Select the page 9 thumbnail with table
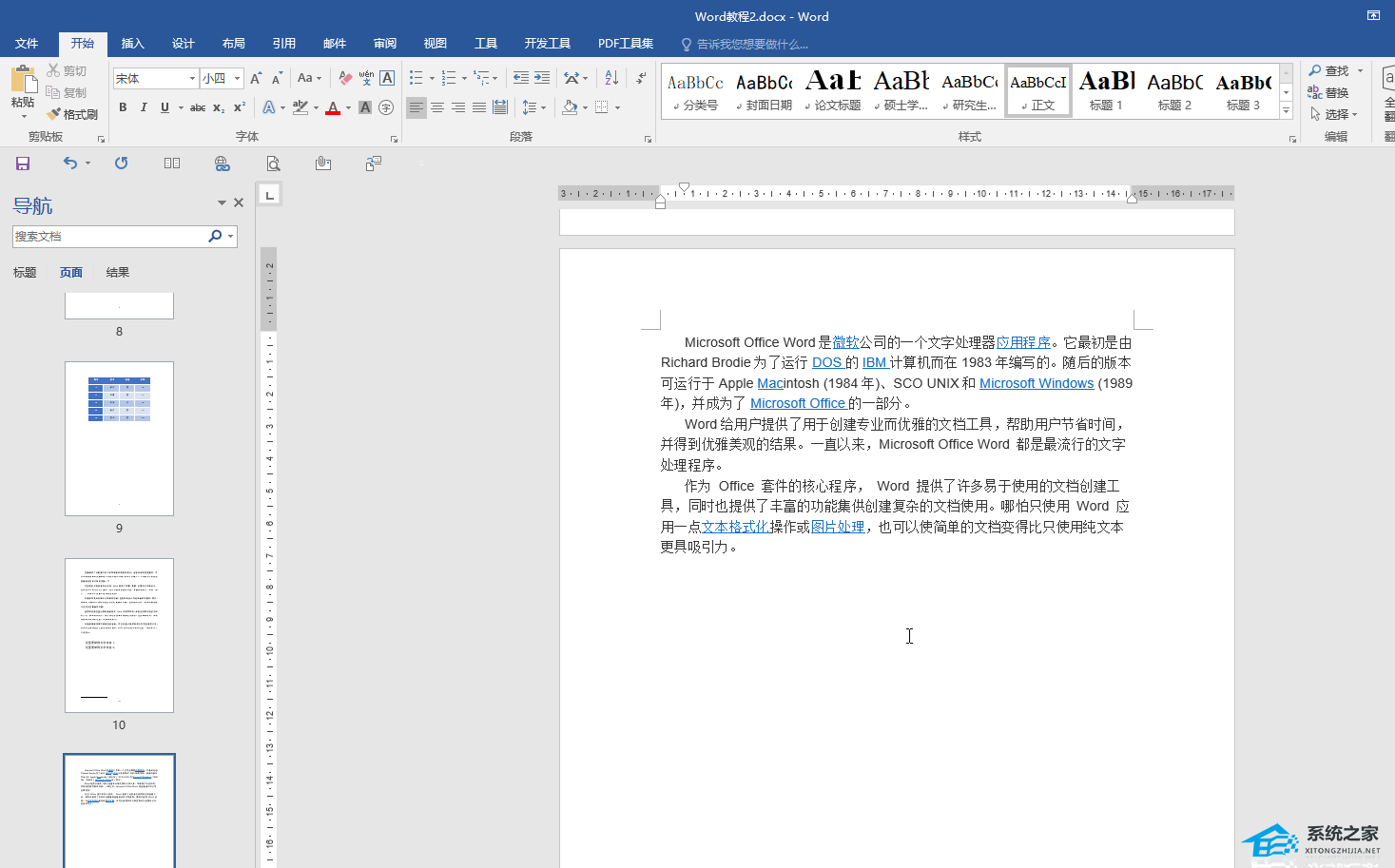 pos(119,438)
